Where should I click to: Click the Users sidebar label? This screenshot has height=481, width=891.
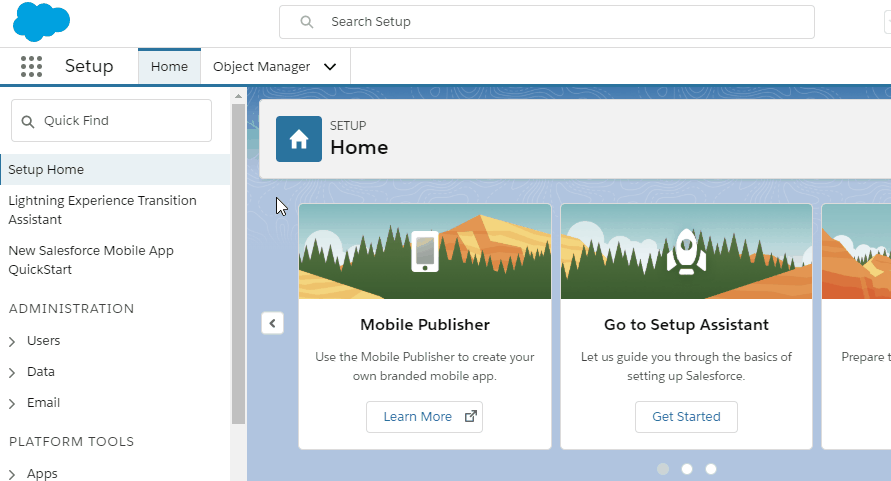coord(43,341)
